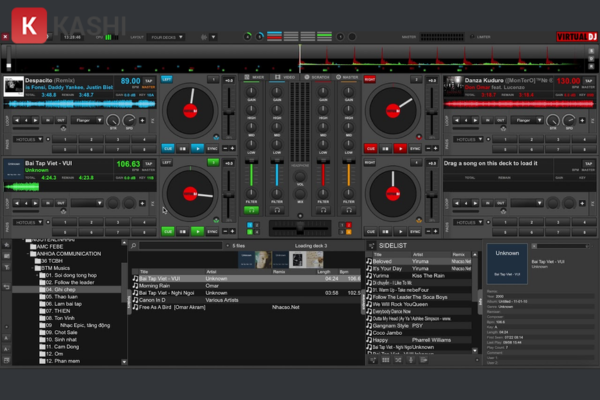The width and height of the screenshot is (600, 400).
Task: Switch to the SCRATCH tab
Action: coord(316,77)
